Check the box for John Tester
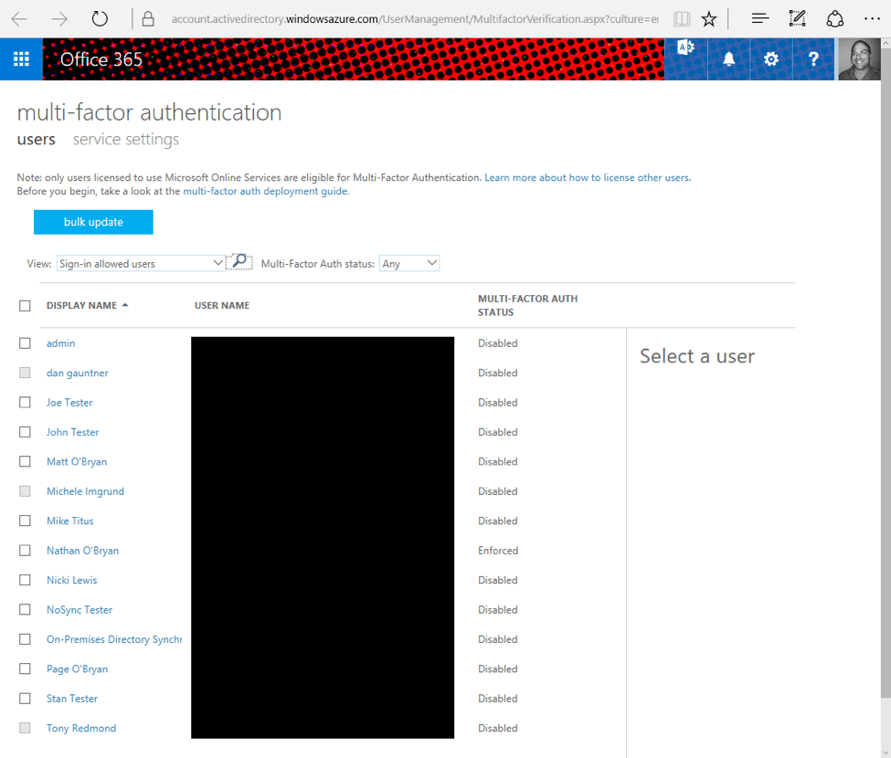The height and width of the screenshot is (758, 891). click(x=24, y=432)
